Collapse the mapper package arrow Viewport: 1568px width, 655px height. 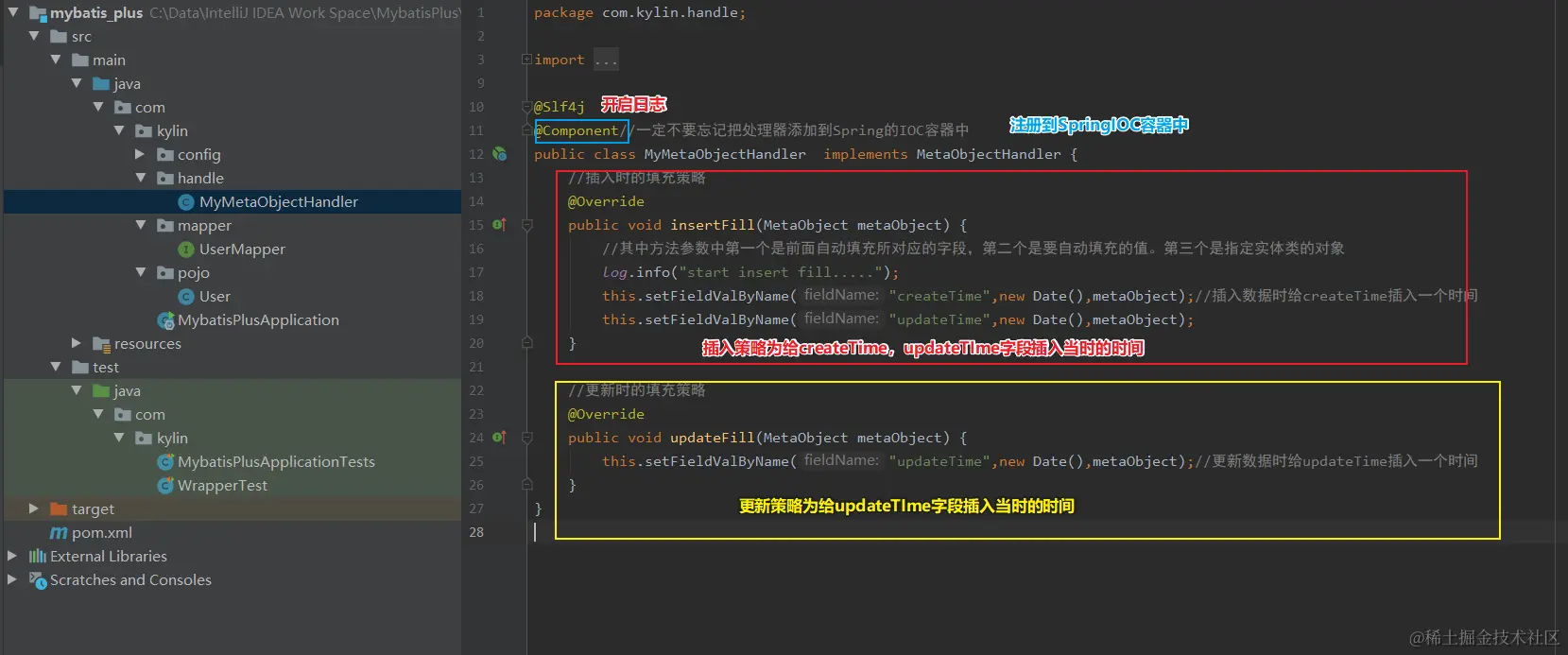[x=141, y=225]
